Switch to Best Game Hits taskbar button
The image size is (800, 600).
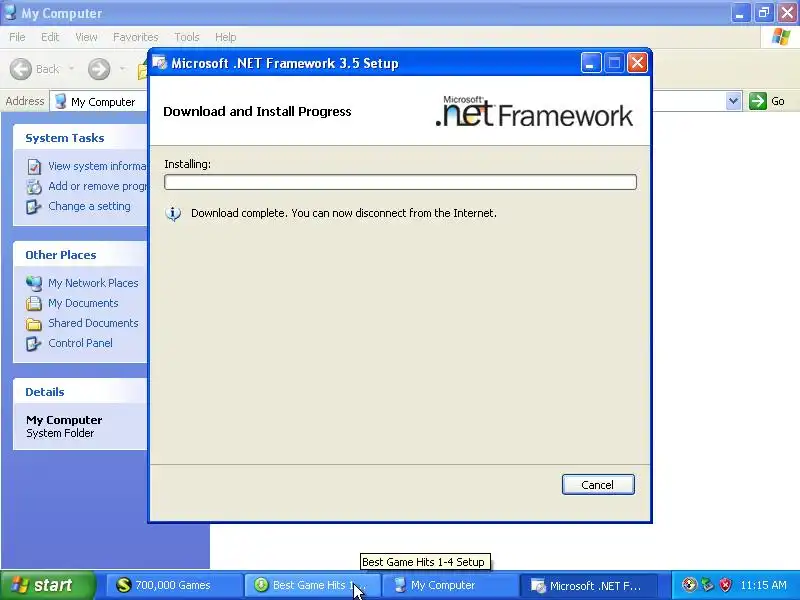[x=312, y=585]
